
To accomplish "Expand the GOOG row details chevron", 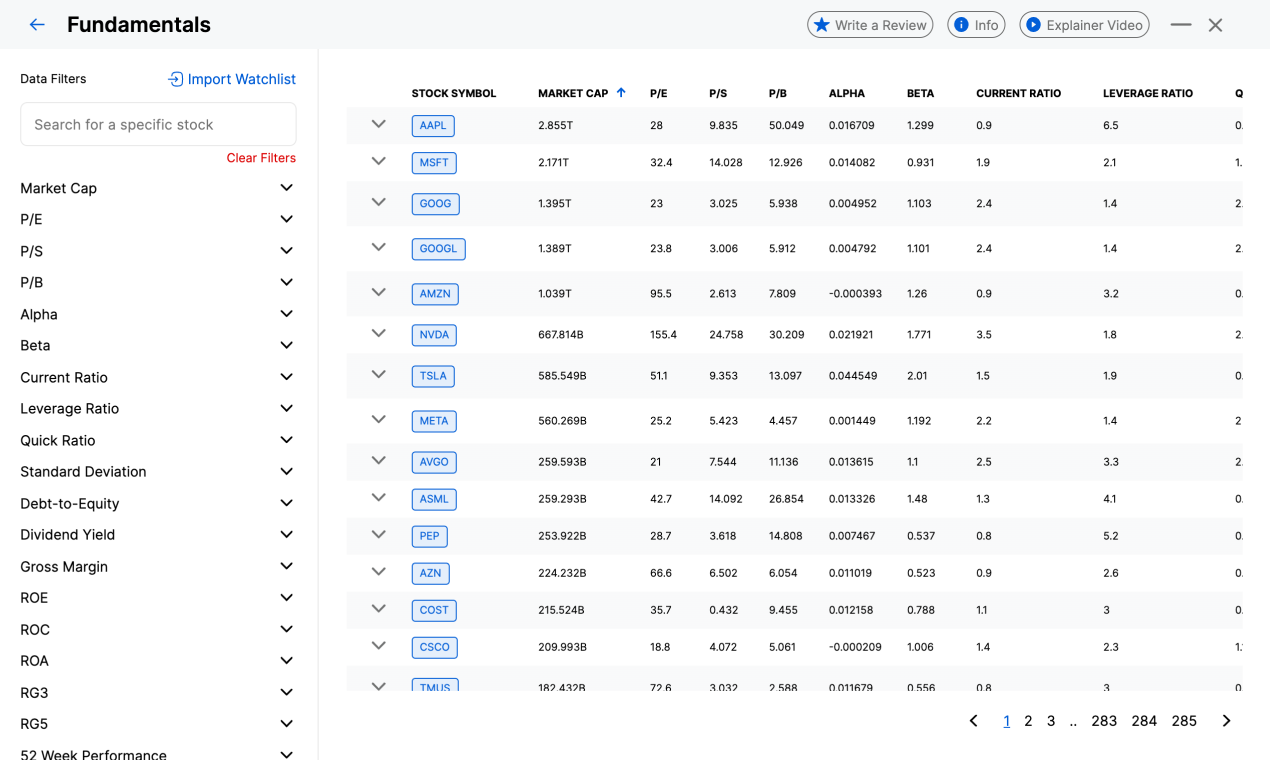I will [x=378, y=202].
